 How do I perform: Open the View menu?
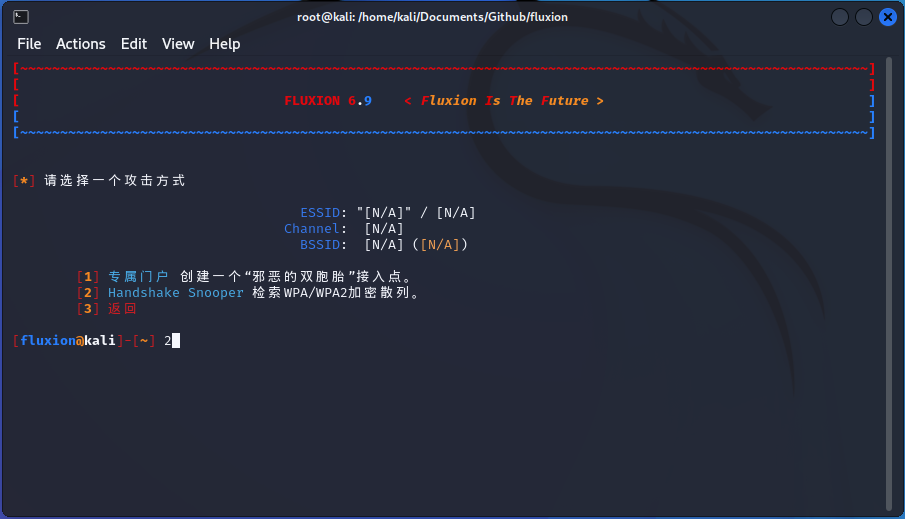178,44
